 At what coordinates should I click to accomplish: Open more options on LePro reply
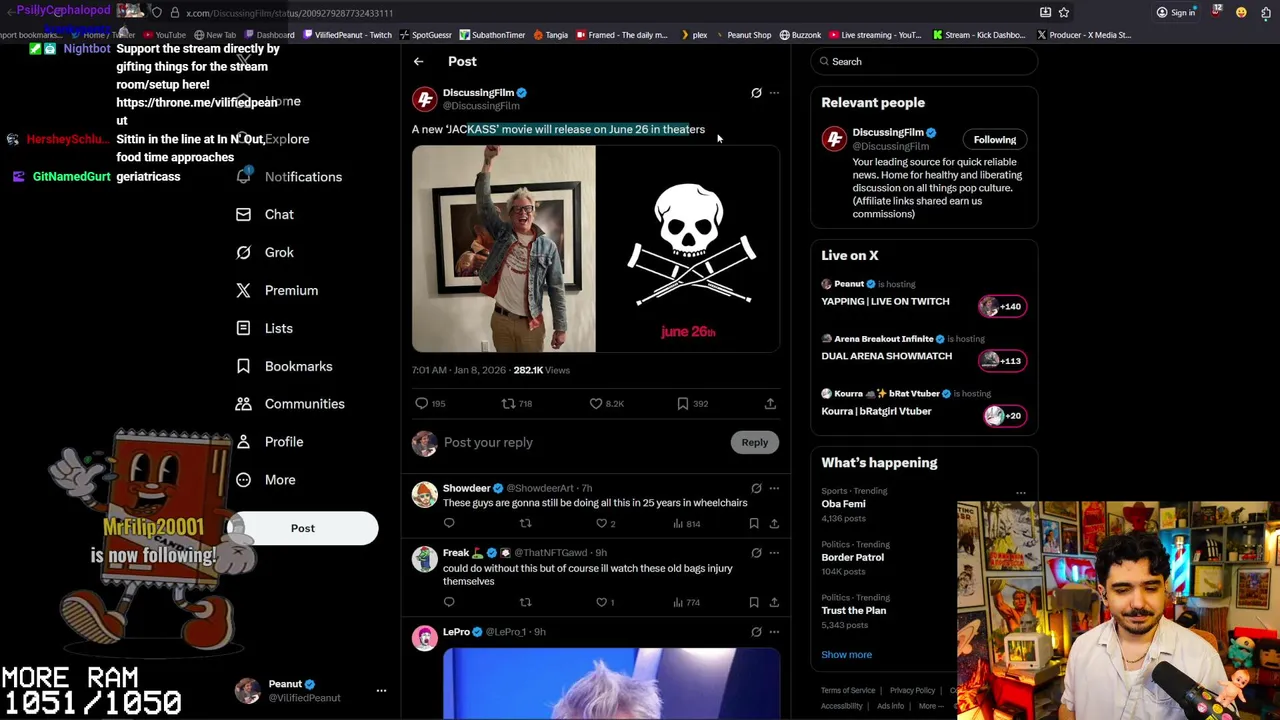[x=774, y=632]
